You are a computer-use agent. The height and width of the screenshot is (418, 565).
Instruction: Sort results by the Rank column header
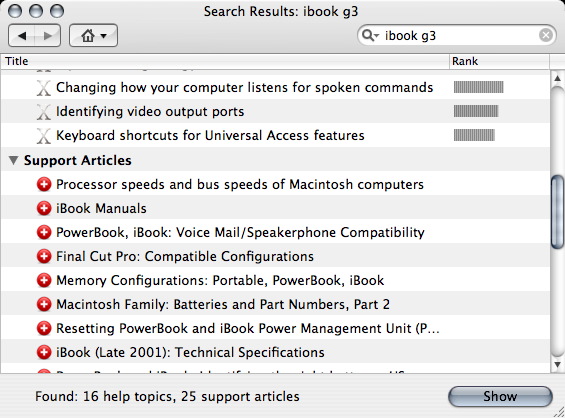point(499,61)
